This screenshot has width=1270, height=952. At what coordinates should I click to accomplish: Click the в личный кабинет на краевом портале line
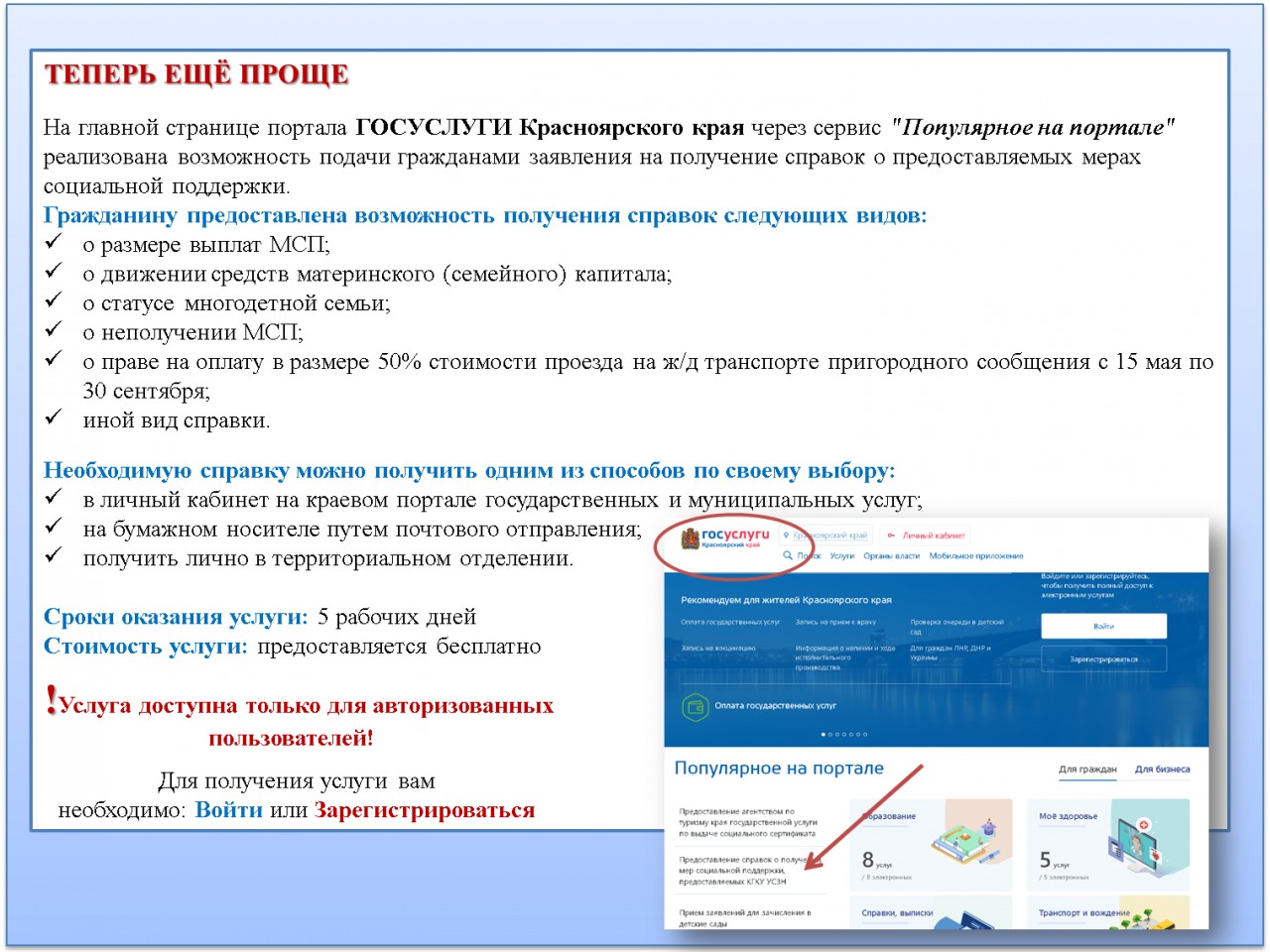click(x=502, y=500)
